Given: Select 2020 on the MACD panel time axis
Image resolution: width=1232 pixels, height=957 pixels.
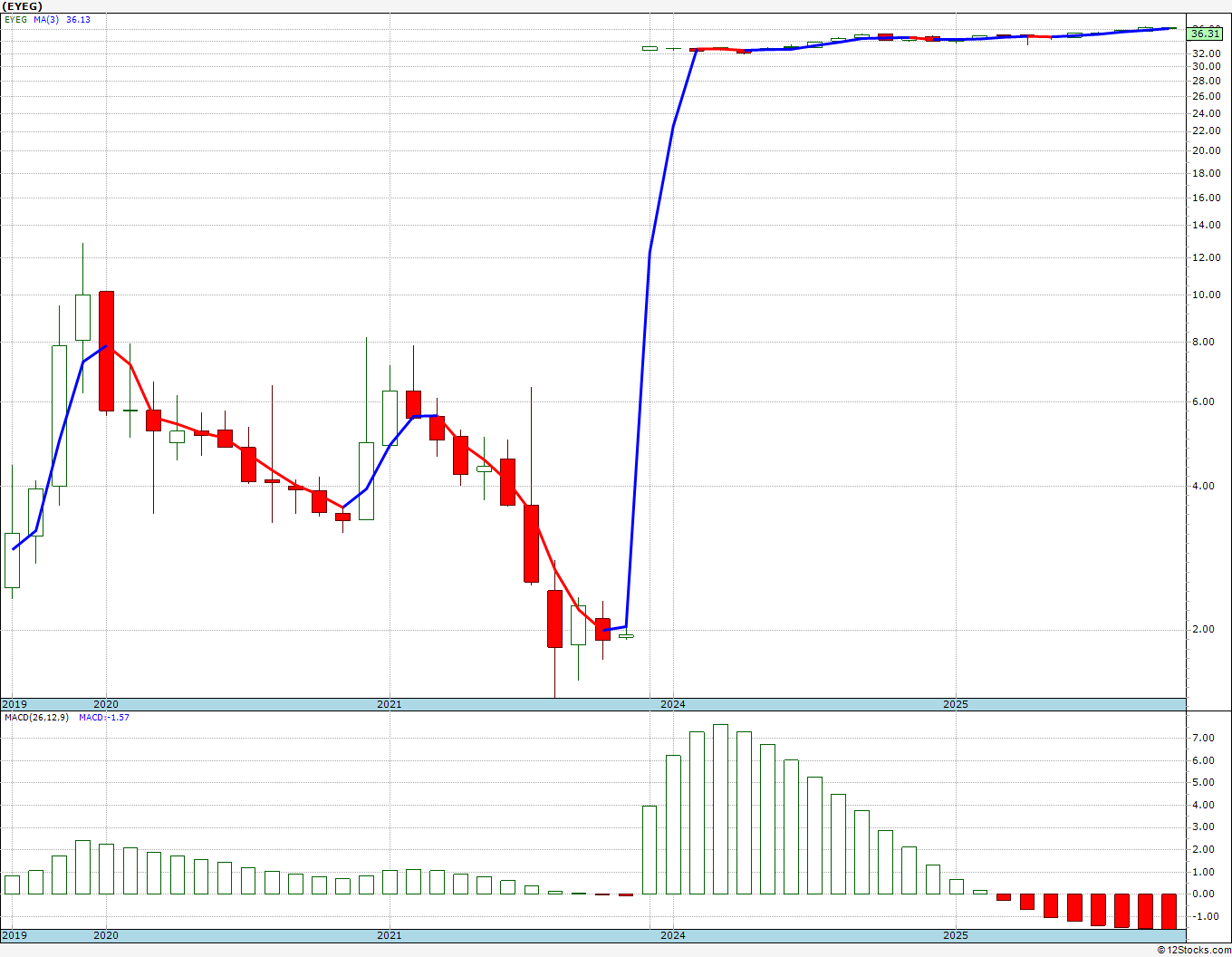Looking at the screenshot, I should (x=106, y=935).
